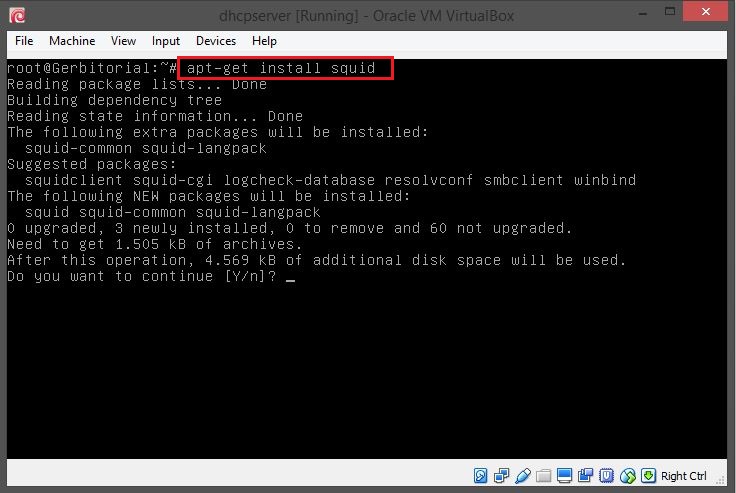
Task: Close the VirtualBox window
Action: [x=705, y=11]
